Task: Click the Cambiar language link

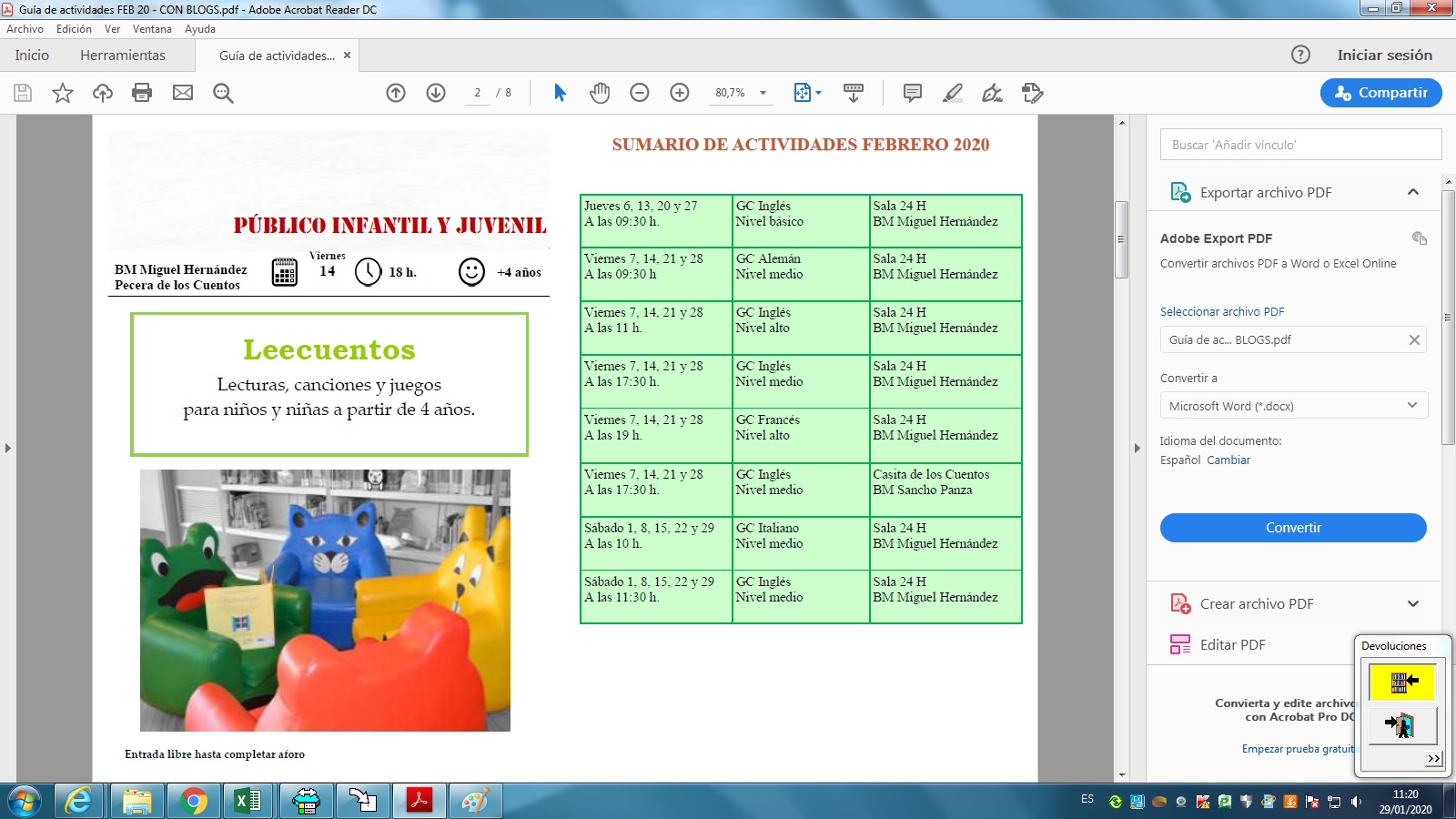Action: coord(1228,460)
